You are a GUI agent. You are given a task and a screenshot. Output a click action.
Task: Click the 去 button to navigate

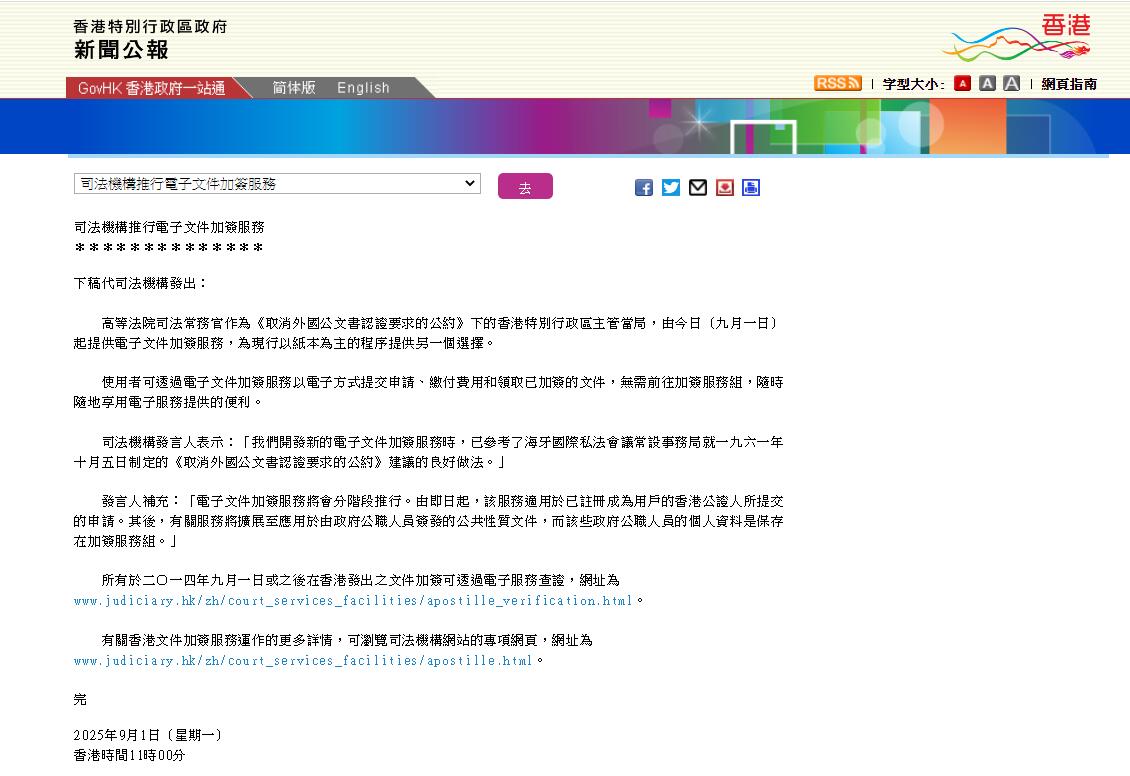(x=525, y=186)
